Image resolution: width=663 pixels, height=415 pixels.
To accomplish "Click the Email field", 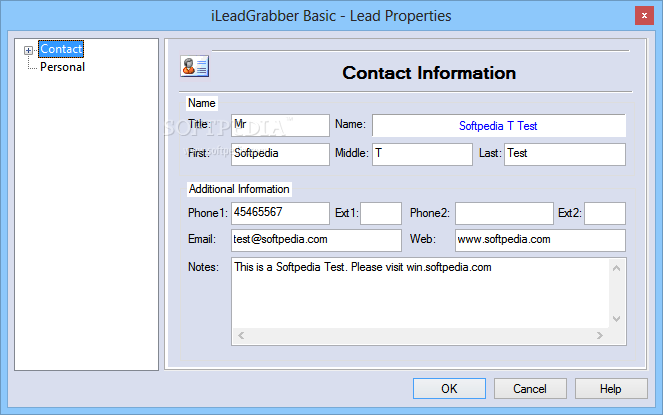I will click(x=316, y=240).
